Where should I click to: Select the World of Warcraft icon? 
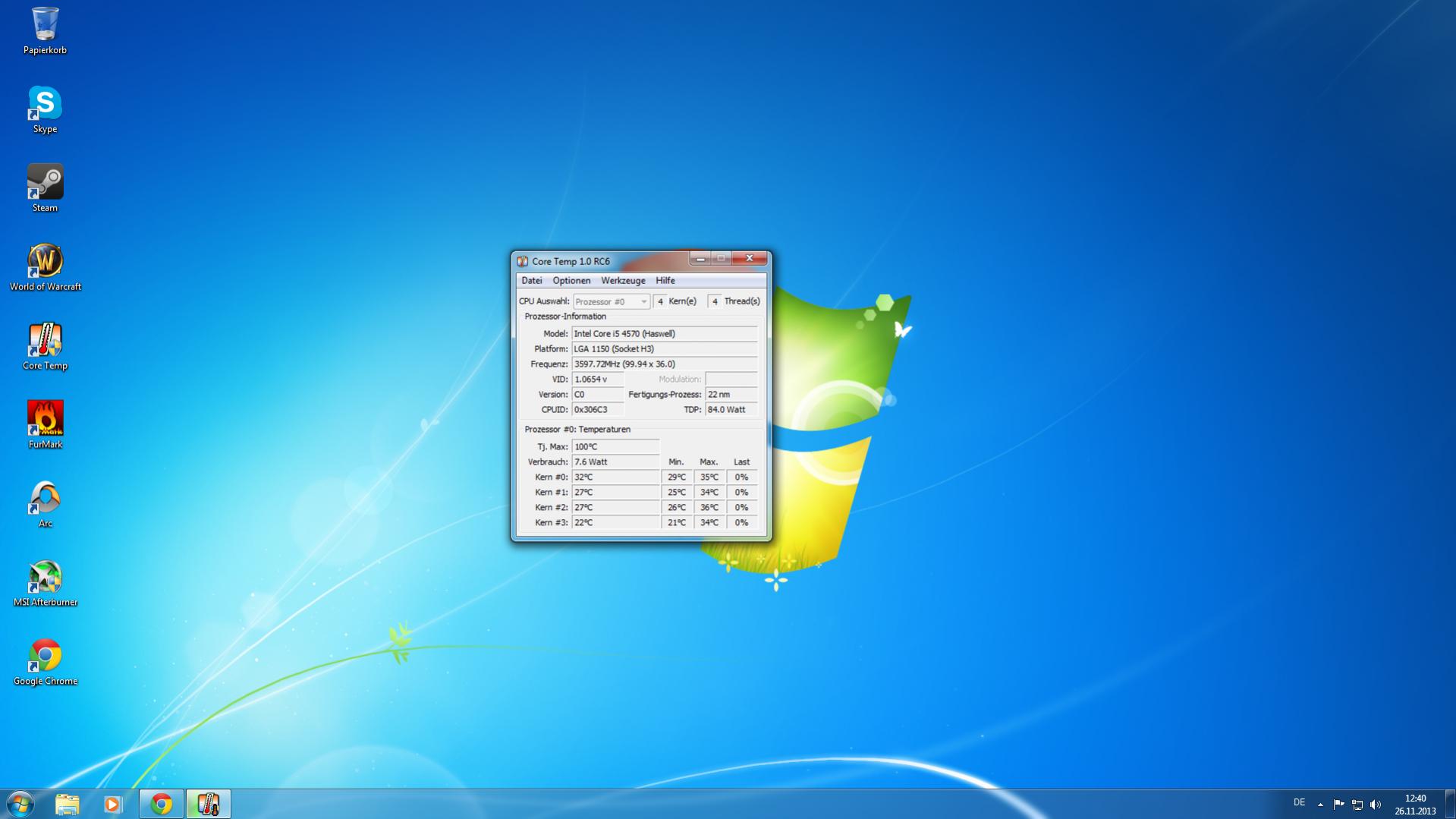pyautogui.click(x=45, y=267)
